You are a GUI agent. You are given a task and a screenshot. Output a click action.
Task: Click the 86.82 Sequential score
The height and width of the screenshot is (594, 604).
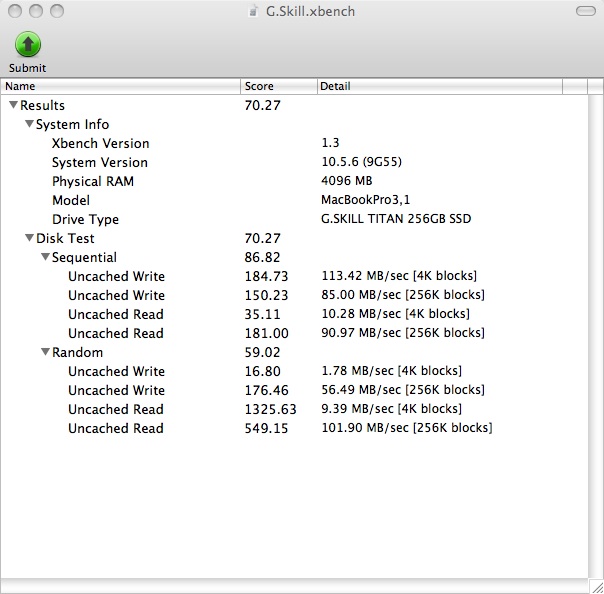[262, 257]
